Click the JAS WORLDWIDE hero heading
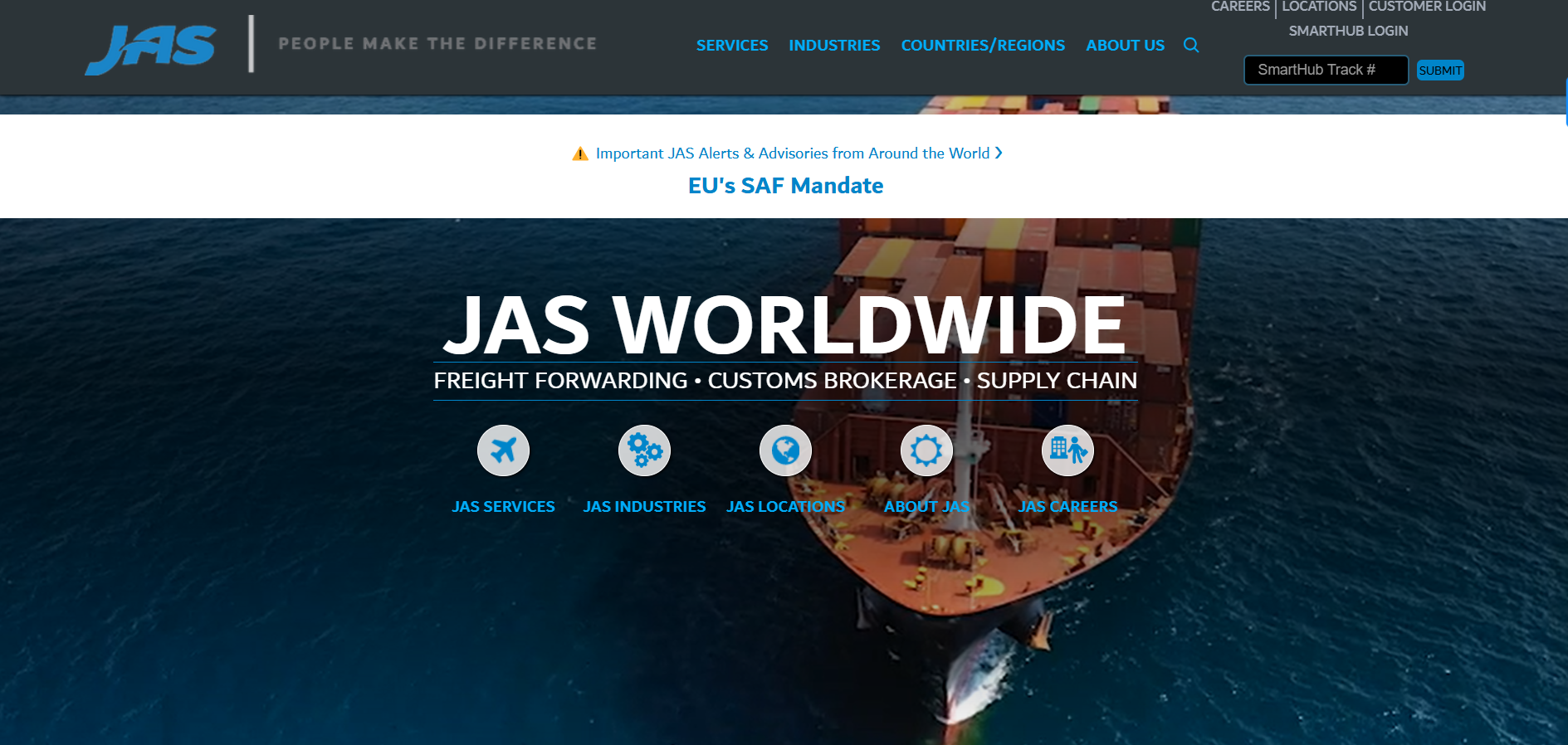1568x745 pixels. (784, 324)
